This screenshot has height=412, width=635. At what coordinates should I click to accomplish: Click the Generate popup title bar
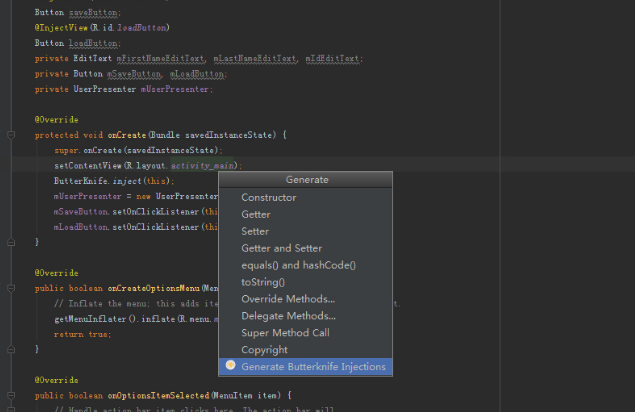(306, 180)
